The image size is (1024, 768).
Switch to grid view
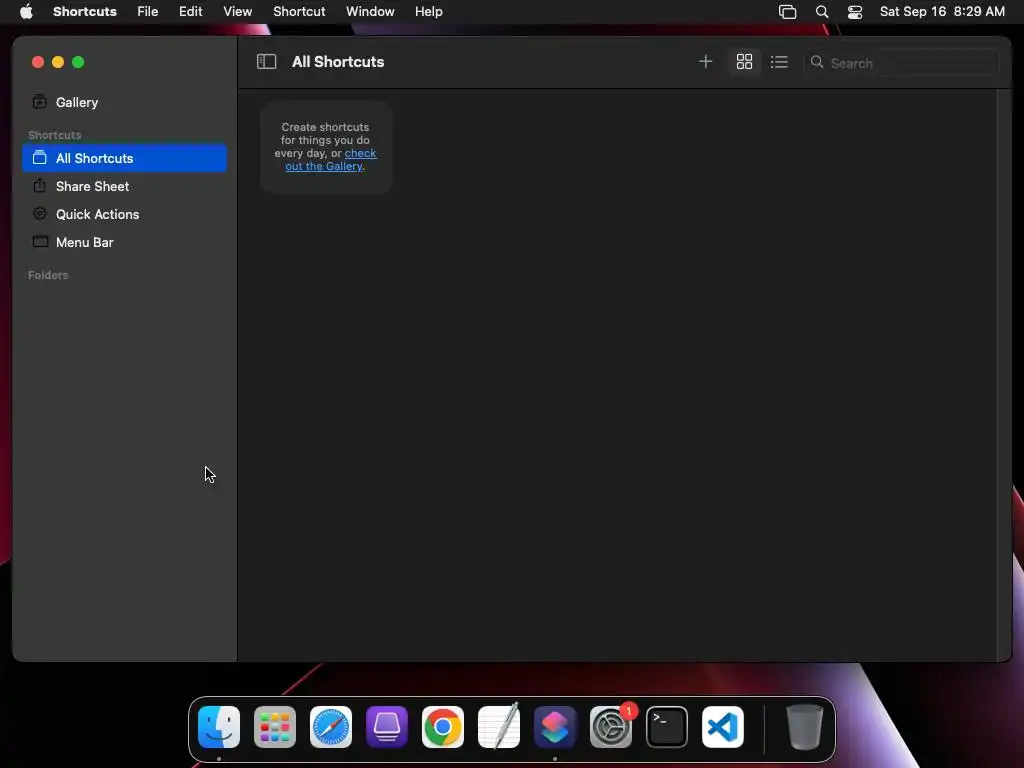744,62
